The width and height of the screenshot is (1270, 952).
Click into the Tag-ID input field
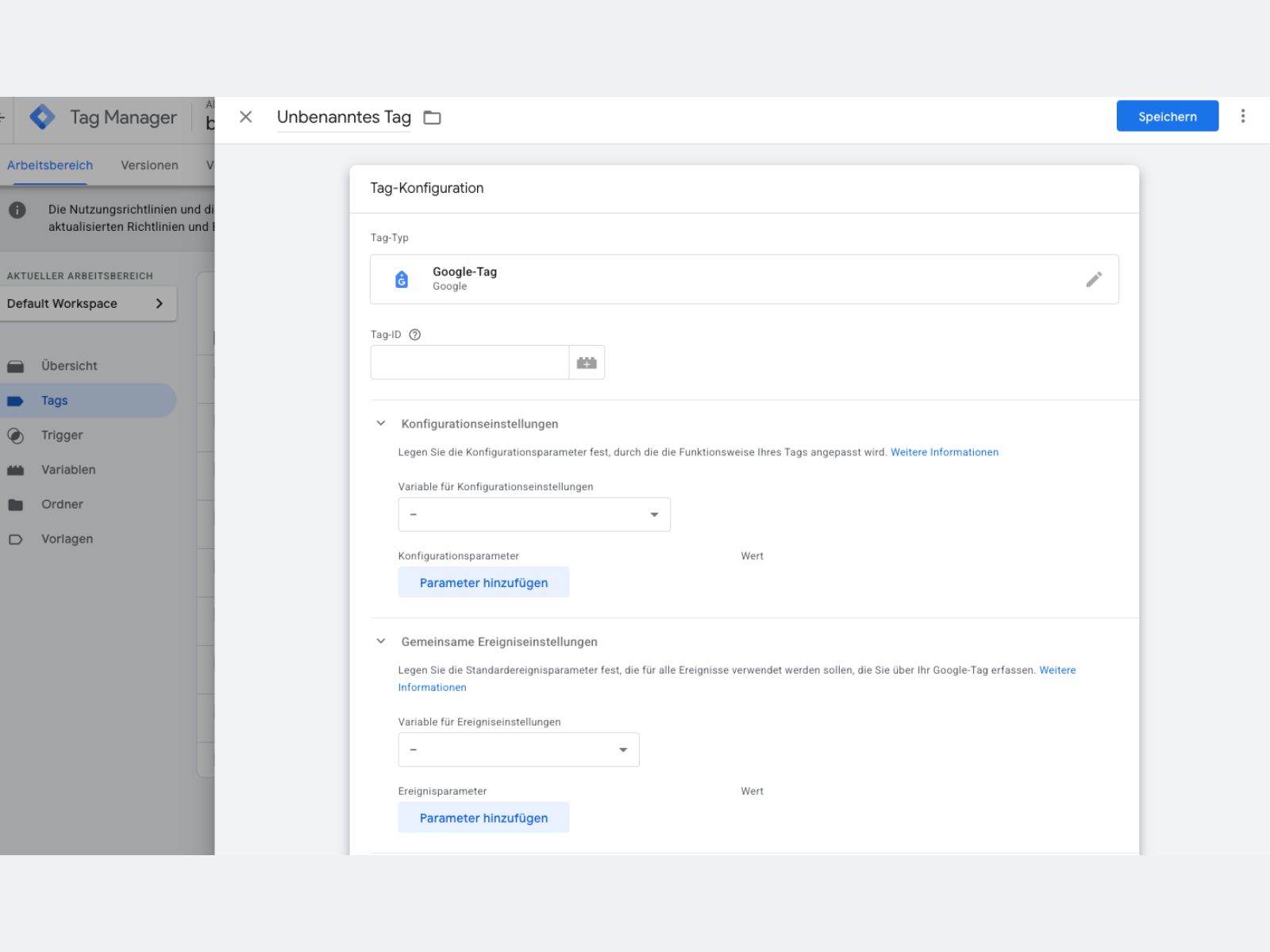(469, 363)
